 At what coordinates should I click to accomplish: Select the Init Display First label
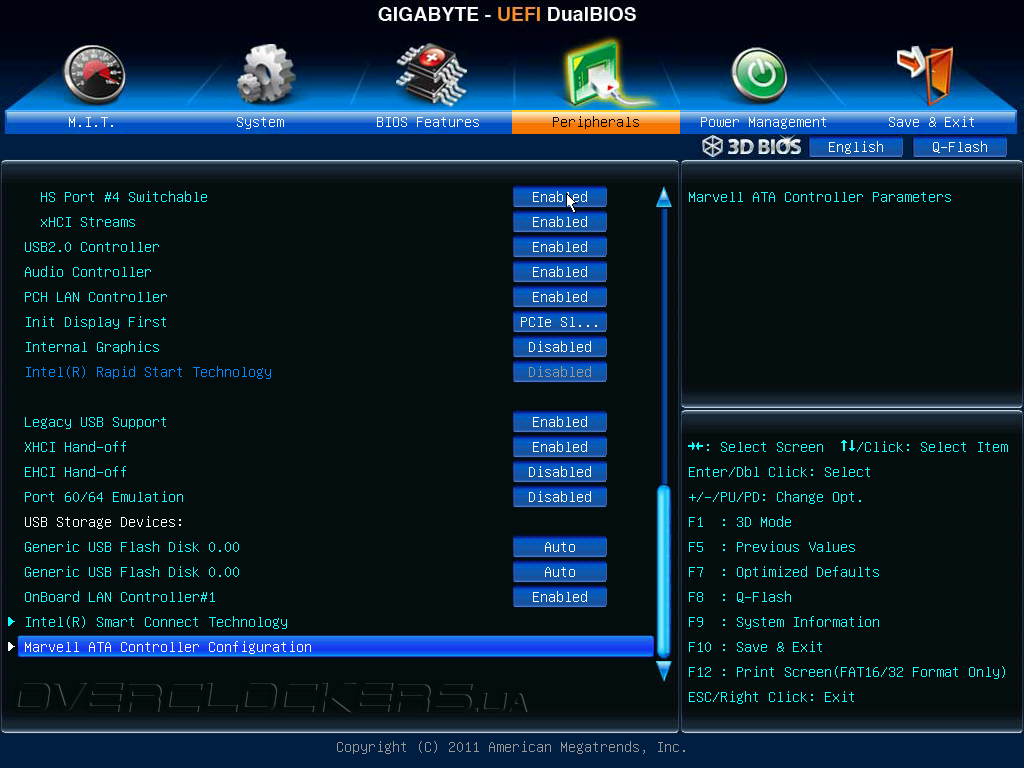click(95, 322)
